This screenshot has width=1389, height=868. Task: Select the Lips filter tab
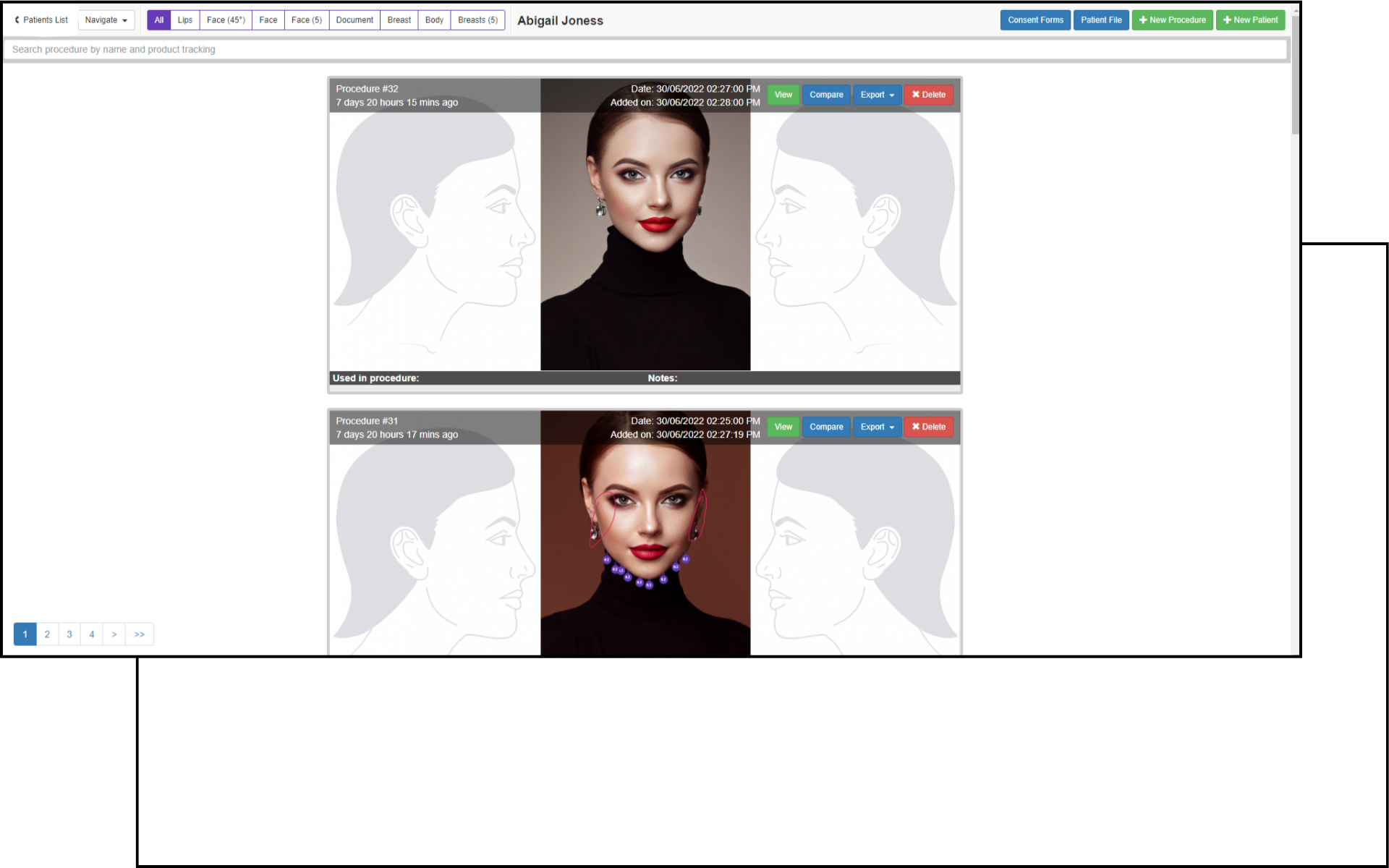point(185,20)
